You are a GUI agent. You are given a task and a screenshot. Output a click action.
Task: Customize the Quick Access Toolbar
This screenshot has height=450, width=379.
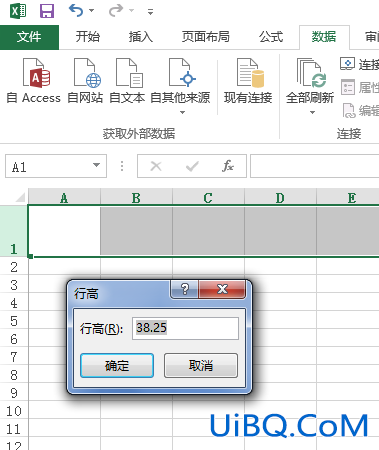150,12
